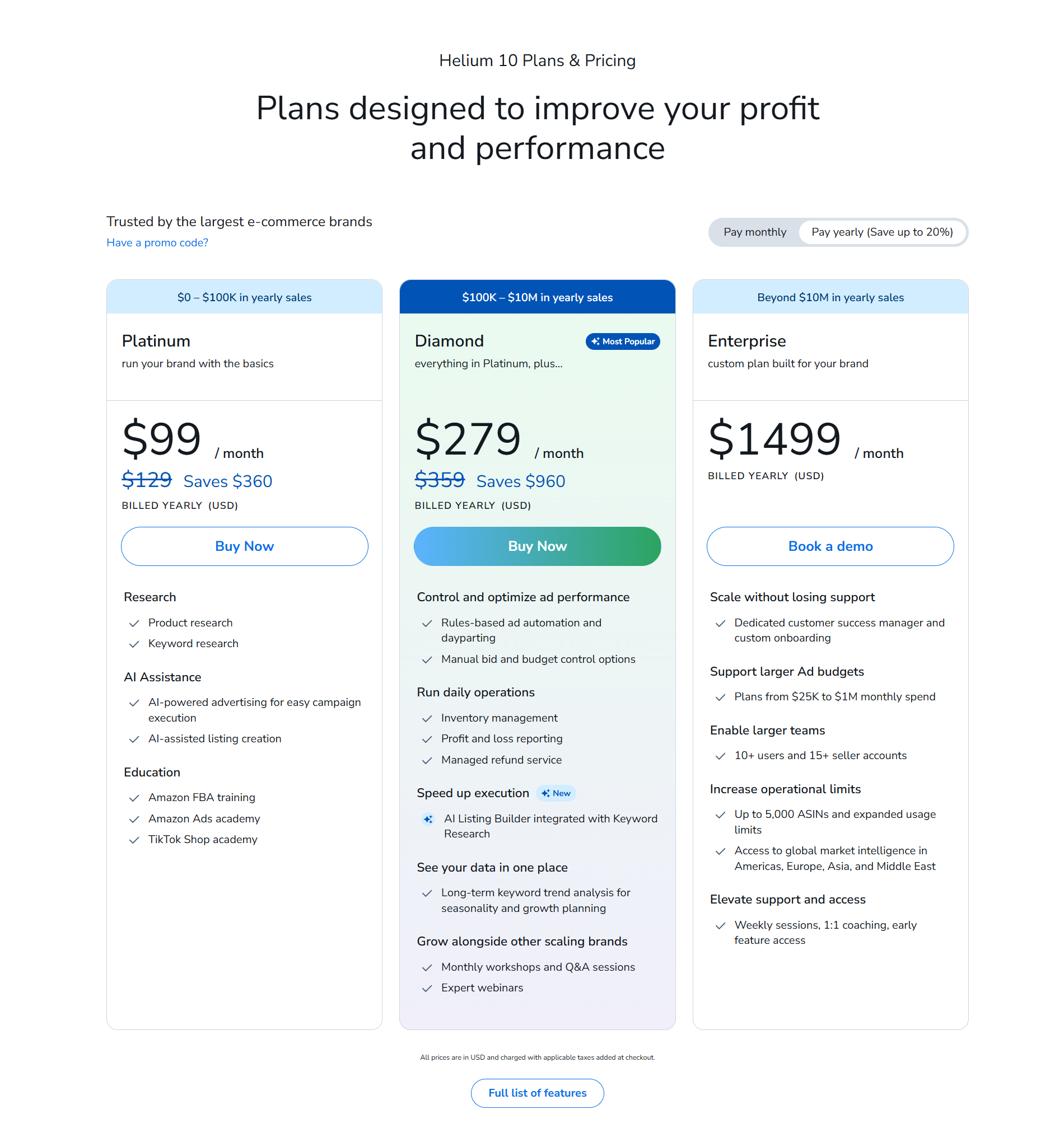Click the AI sparkle icon beside AI Listing Builder

[428, 819]
